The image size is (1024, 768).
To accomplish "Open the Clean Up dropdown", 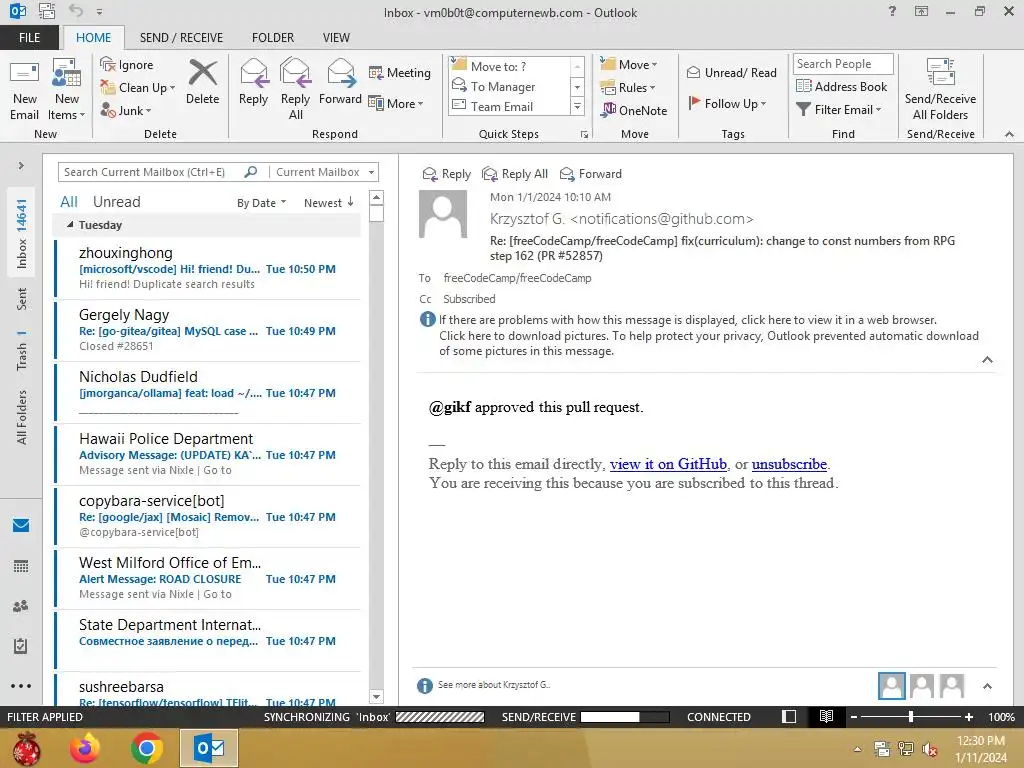I will 138,88.
